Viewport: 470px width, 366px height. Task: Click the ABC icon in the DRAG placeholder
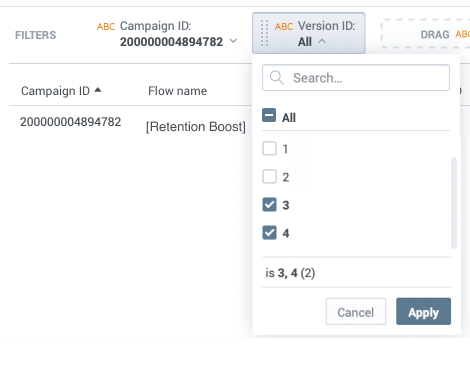(463, 34)
